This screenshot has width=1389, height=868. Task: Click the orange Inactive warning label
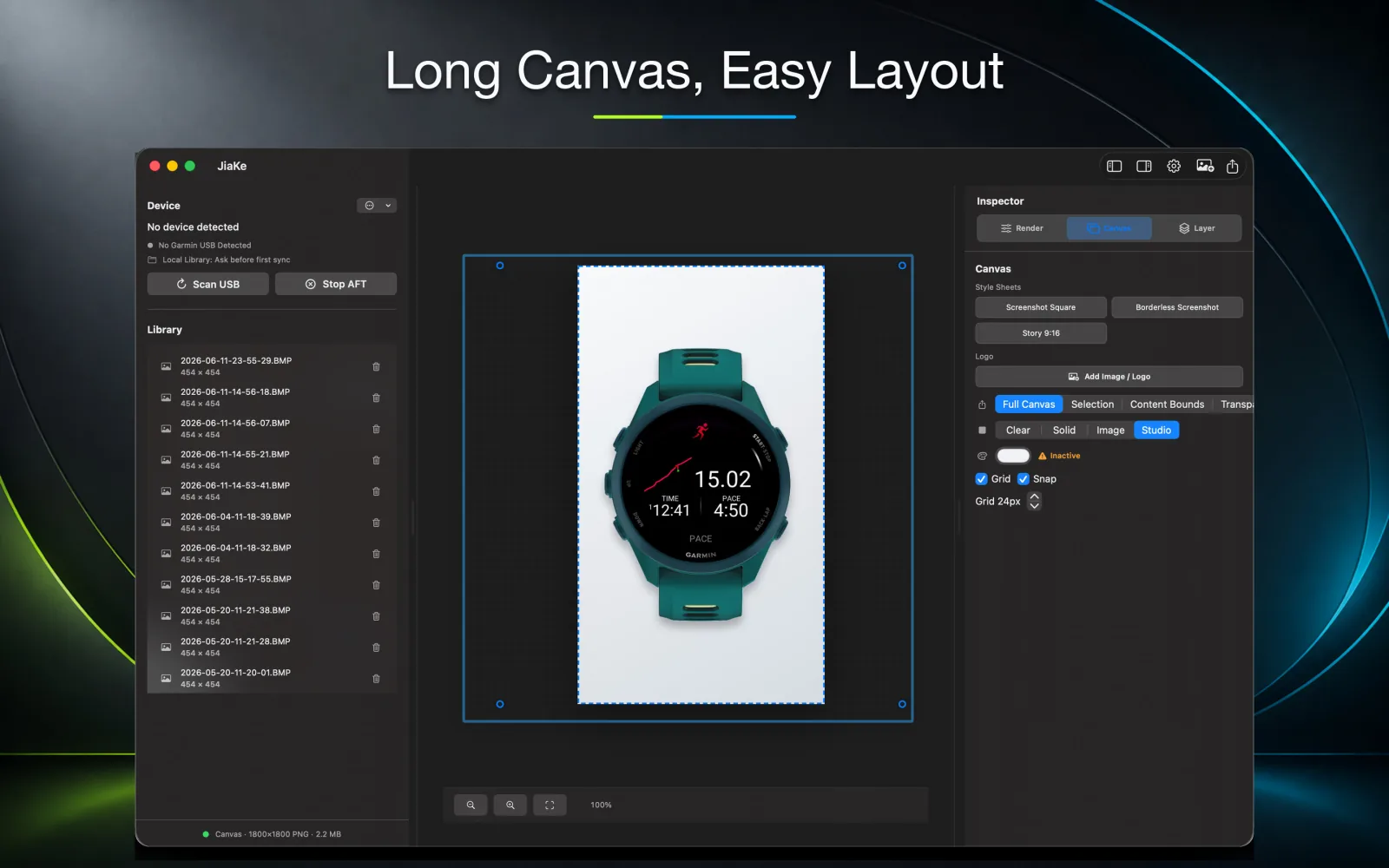coord(1059,456)
